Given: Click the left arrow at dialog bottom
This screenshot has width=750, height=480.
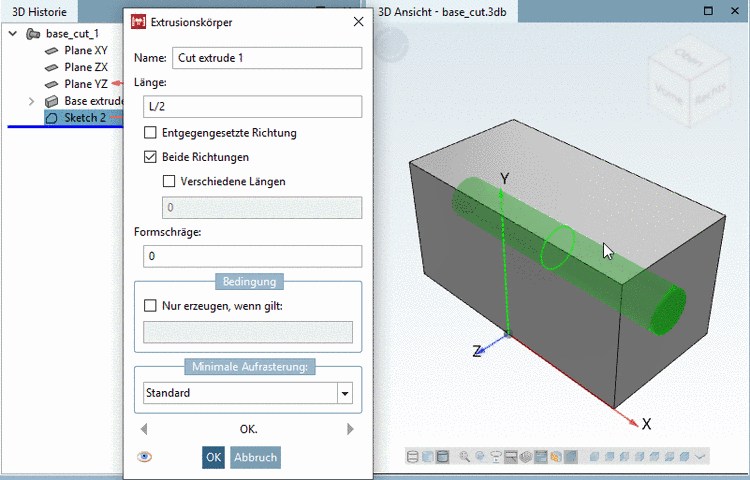Looking at the screenshot, I should [144, 429].
